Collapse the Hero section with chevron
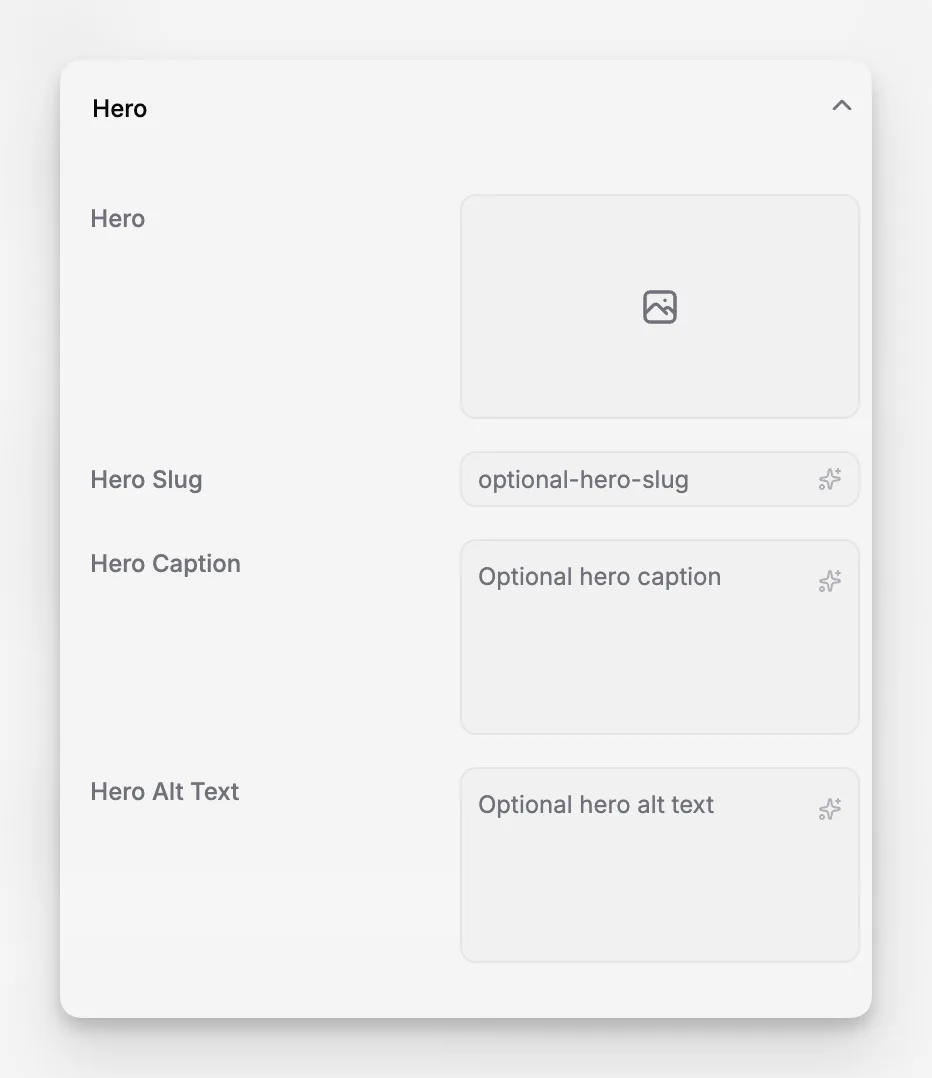Image resolution: width=932 pixels, height=1078 pixels. pos(841,105)
